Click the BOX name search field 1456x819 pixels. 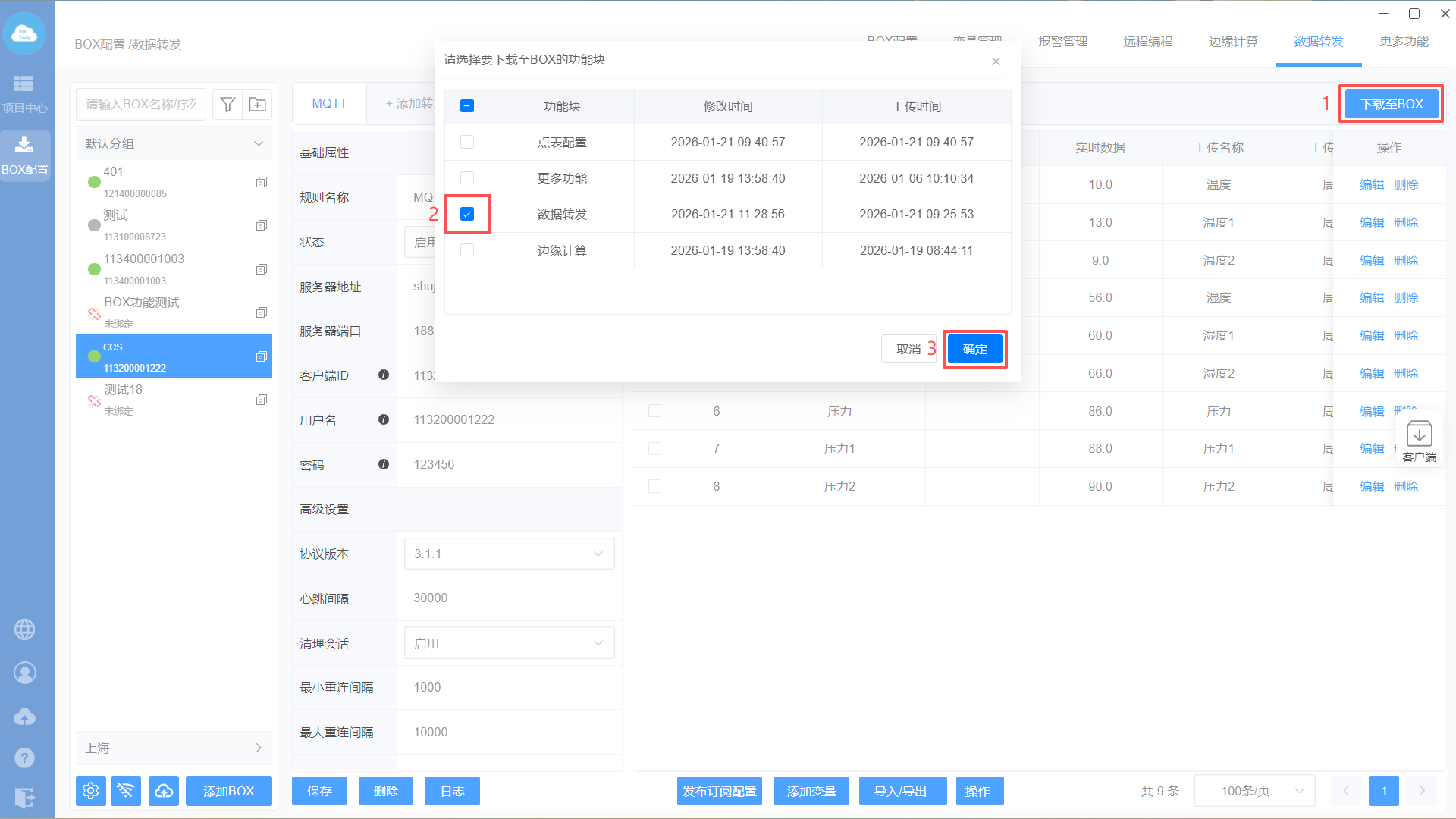141,105
